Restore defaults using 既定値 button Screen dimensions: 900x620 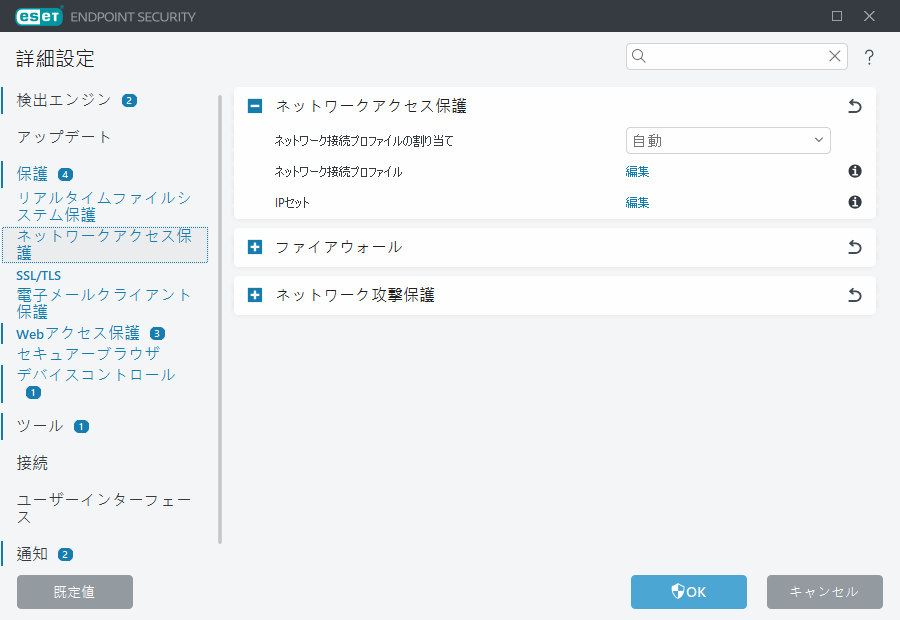click(74, 592)
